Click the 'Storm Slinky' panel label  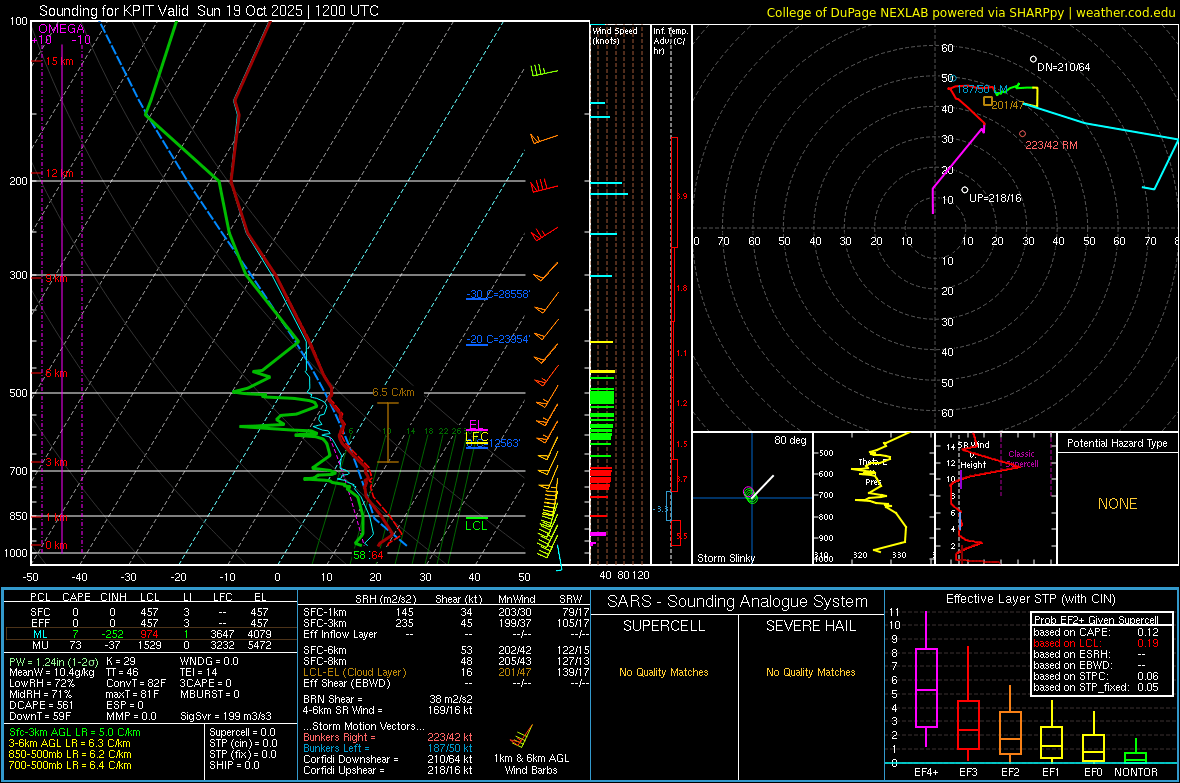[725, 558]
